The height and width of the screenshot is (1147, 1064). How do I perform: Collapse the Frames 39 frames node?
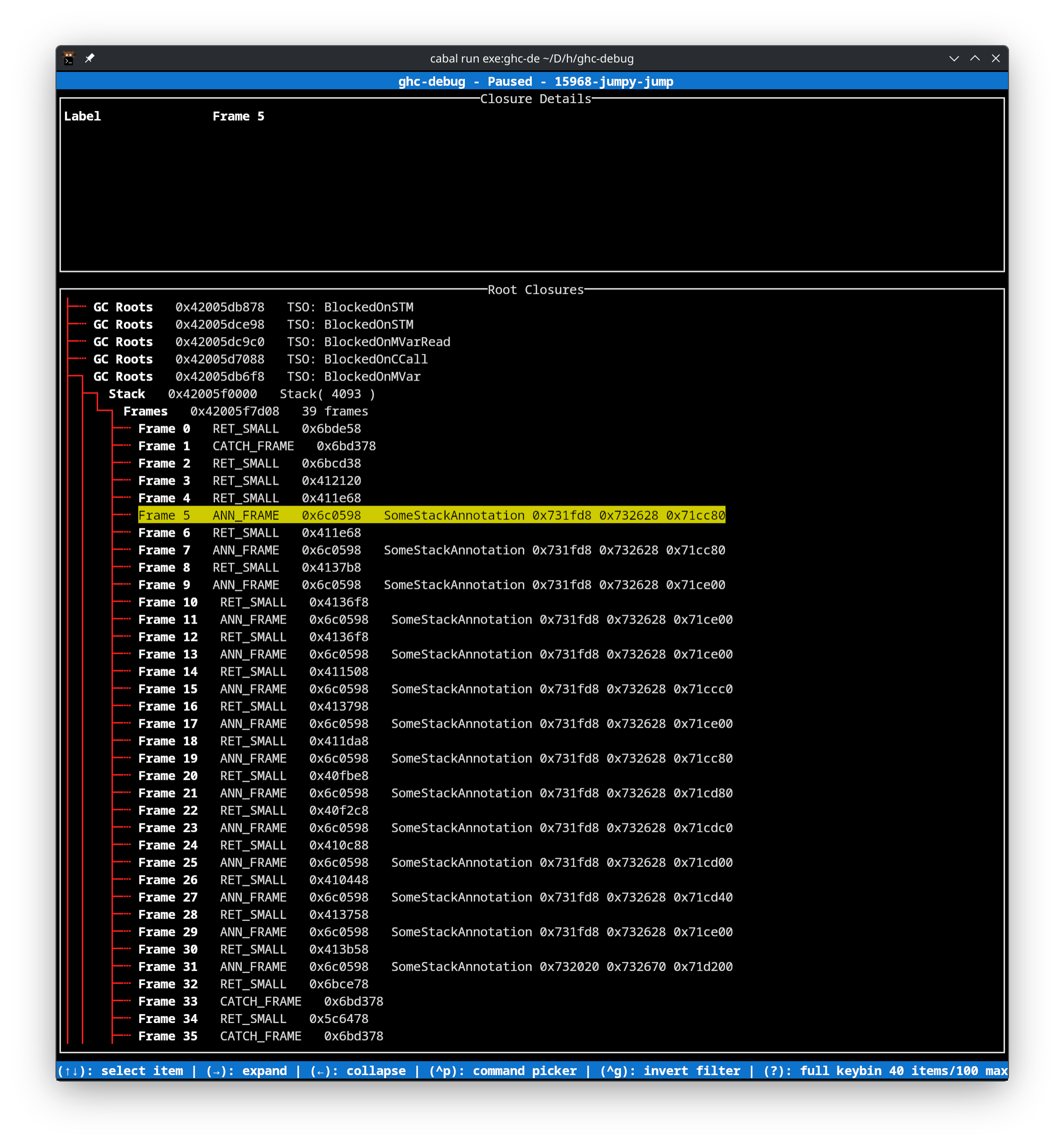point(246,411)
